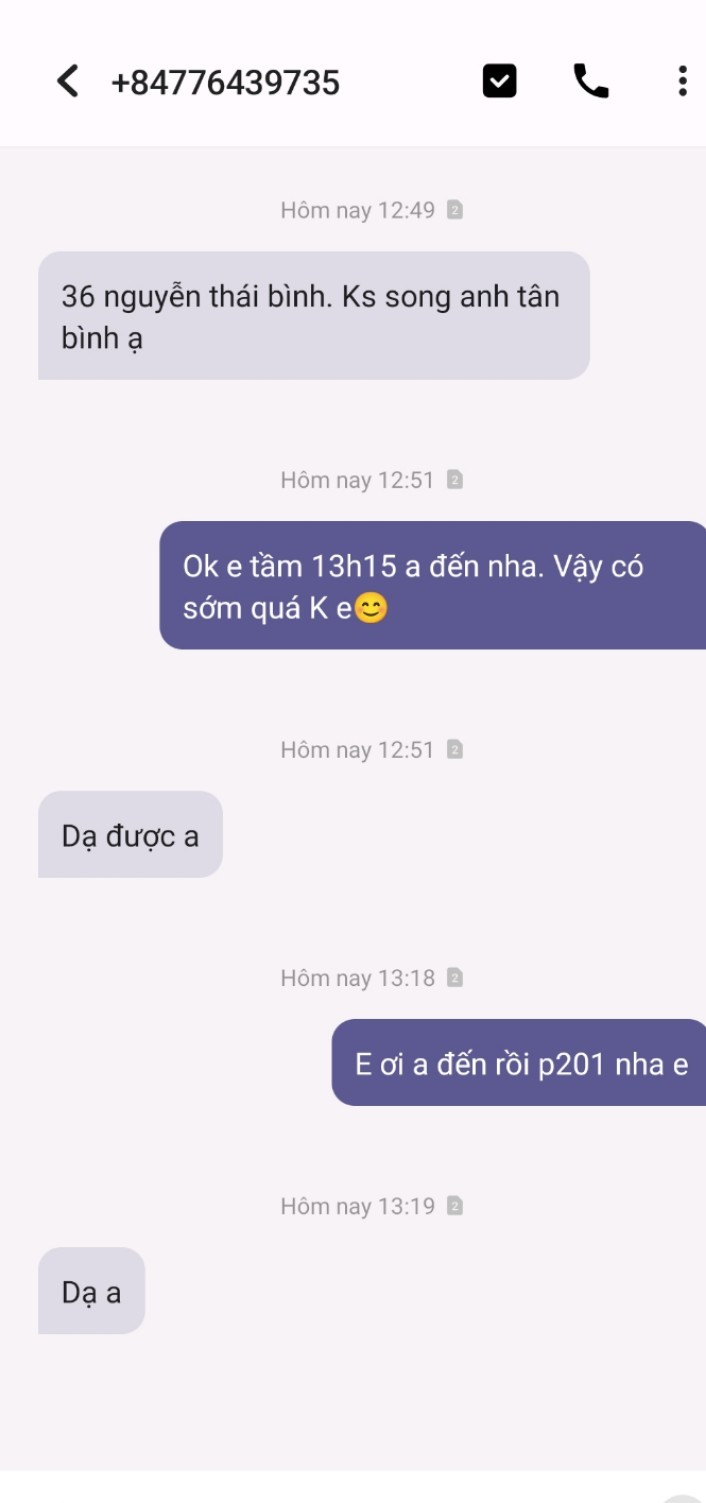Tap SIM icon beside first 12:49 timestamp
706x1503 pixels.
(x=454, y=210)
